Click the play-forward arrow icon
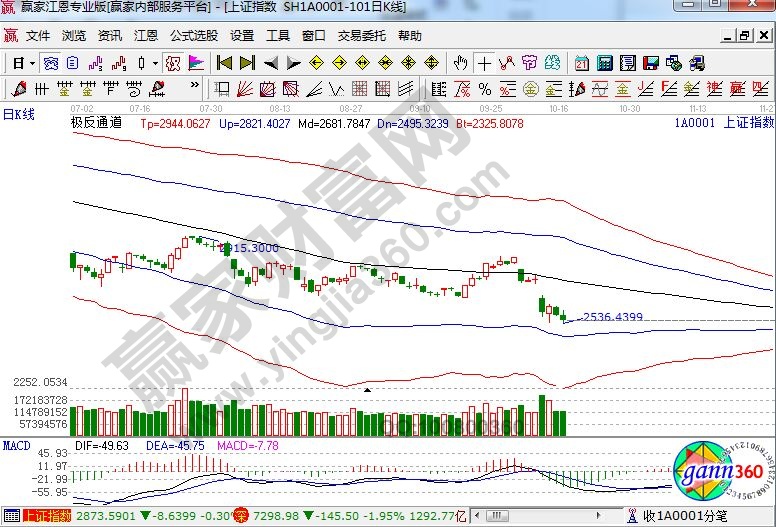776x527 pixels. (293, 62)
